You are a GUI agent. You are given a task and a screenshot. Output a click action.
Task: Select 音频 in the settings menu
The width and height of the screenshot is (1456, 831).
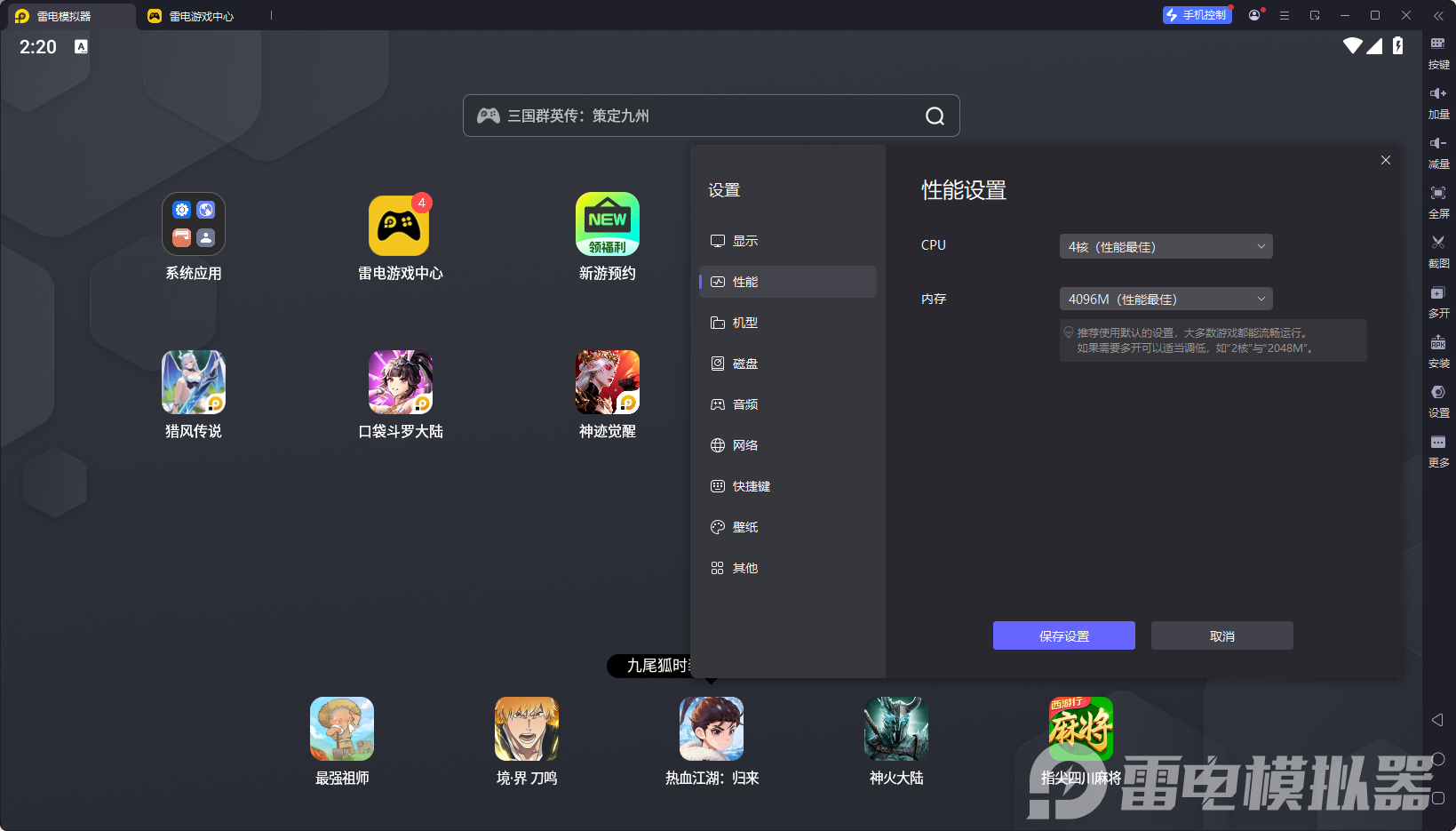point(788,404)
